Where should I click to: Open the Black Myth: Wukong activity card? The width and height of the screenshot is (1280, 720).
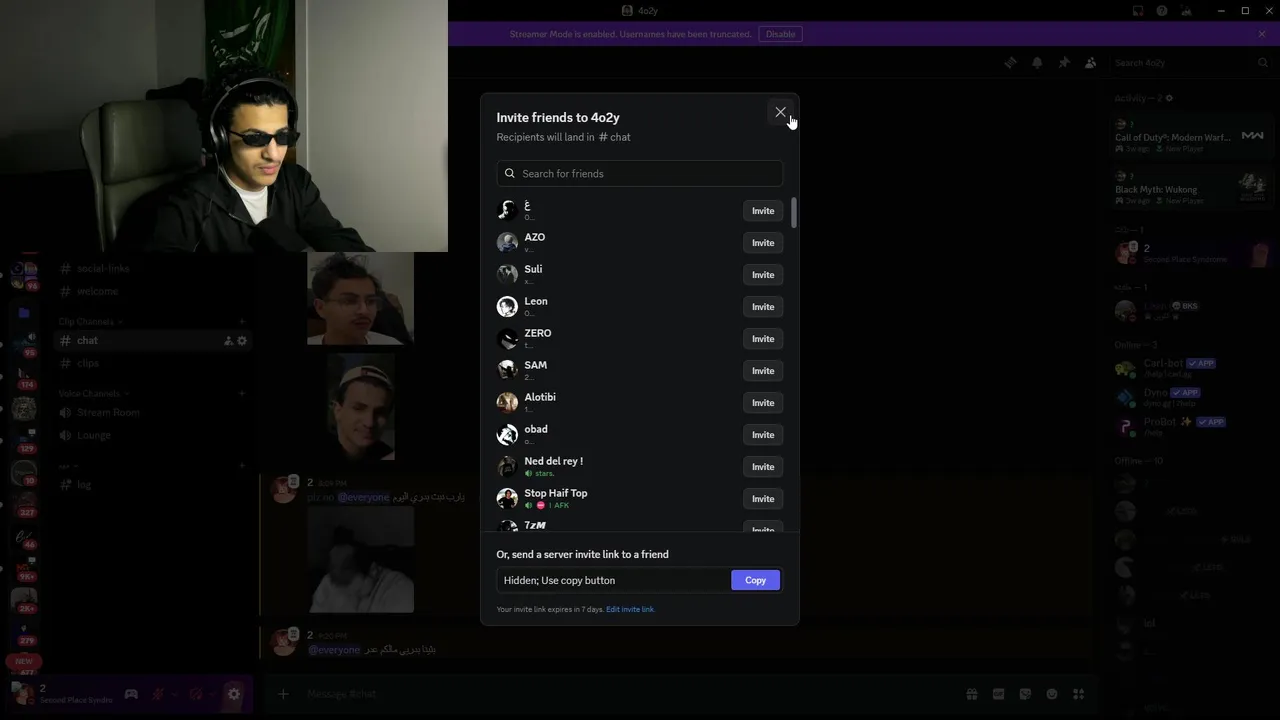[1191, 187]
